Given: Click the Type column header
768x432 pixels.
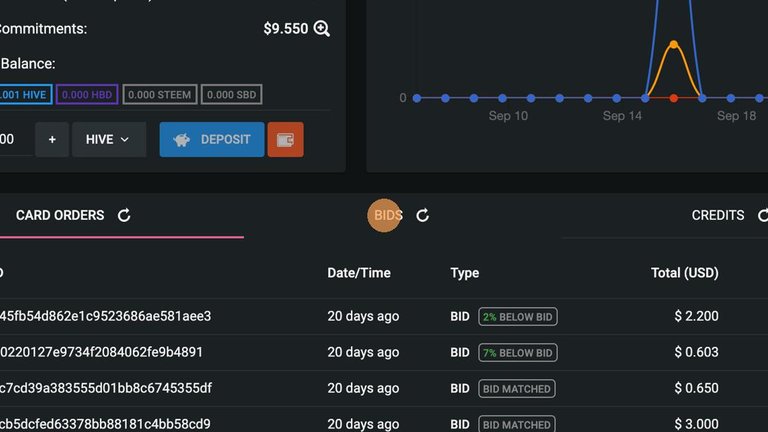Looking at the screenshot, I should 464,273.
